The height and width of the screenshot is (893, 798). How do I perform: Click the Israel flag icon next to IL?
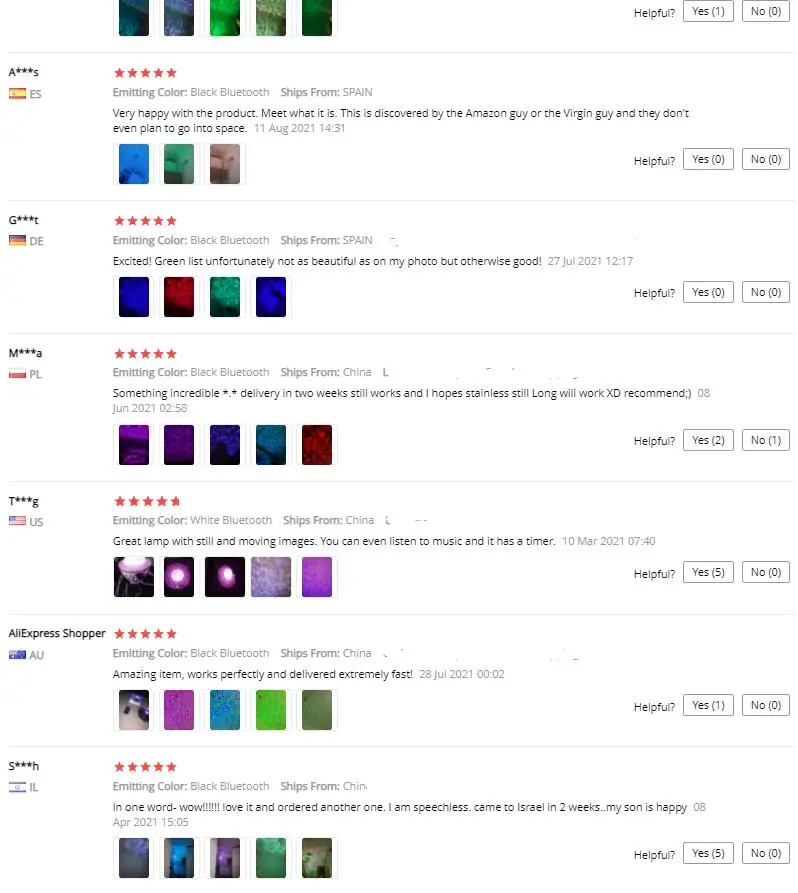(x=17, y=787)
